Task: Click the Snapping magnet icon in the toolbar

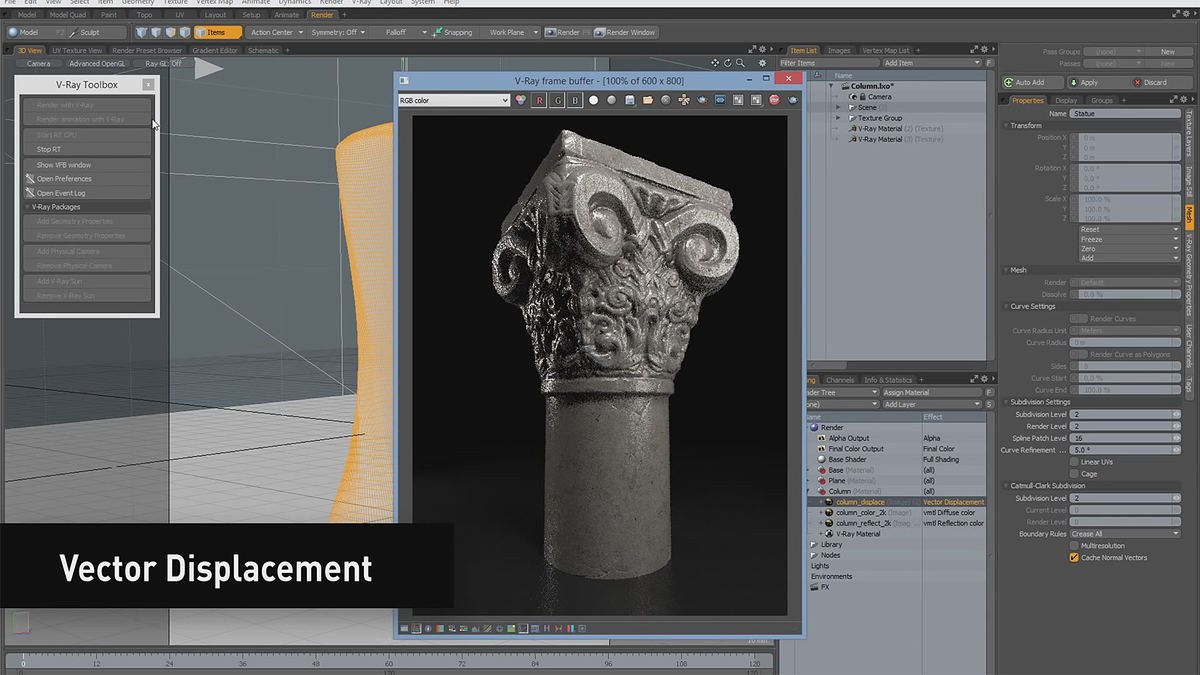Action: (x=438, y=31)
